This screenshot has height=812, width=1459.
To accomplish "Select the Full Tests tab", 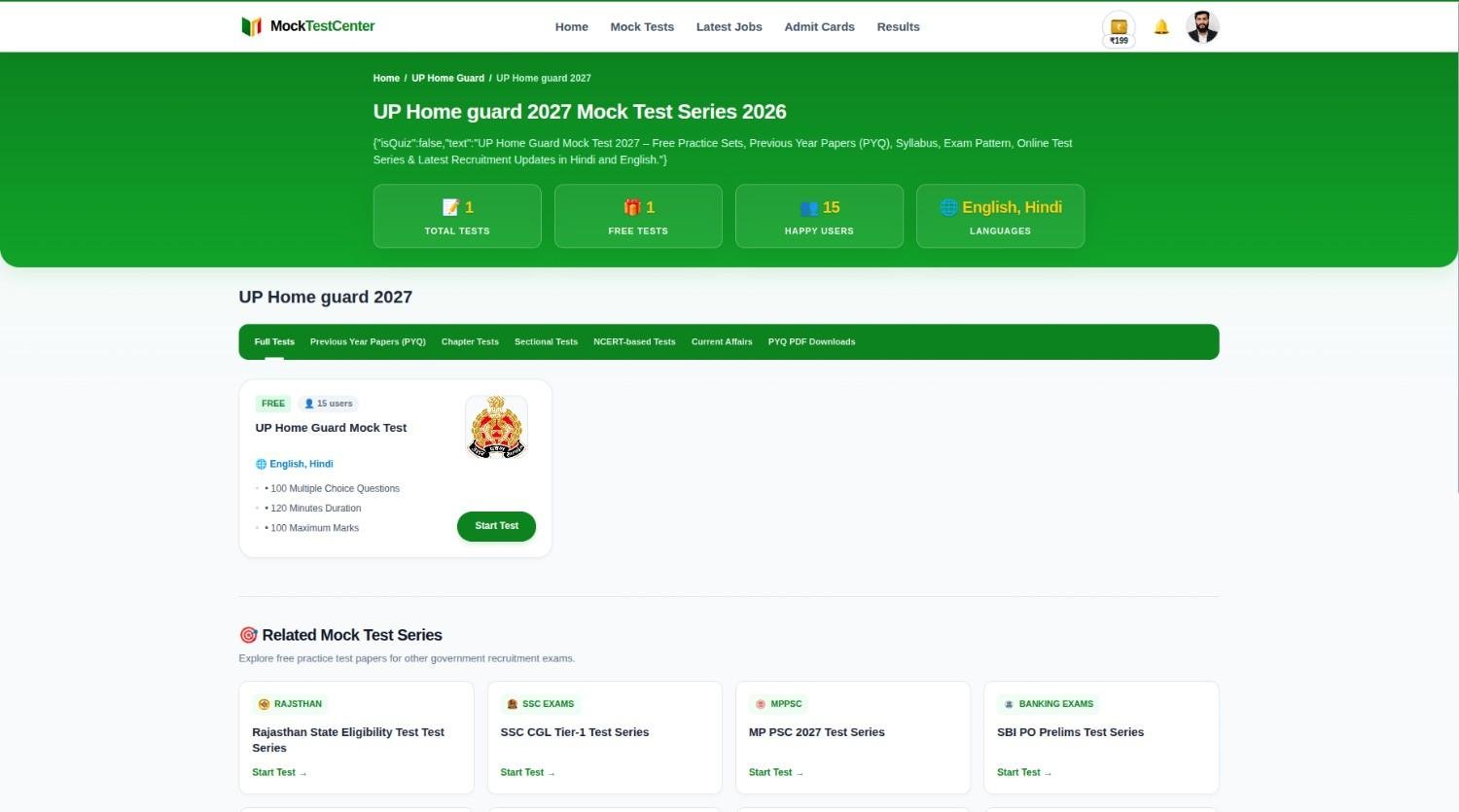I will click(x=274, y=341).
